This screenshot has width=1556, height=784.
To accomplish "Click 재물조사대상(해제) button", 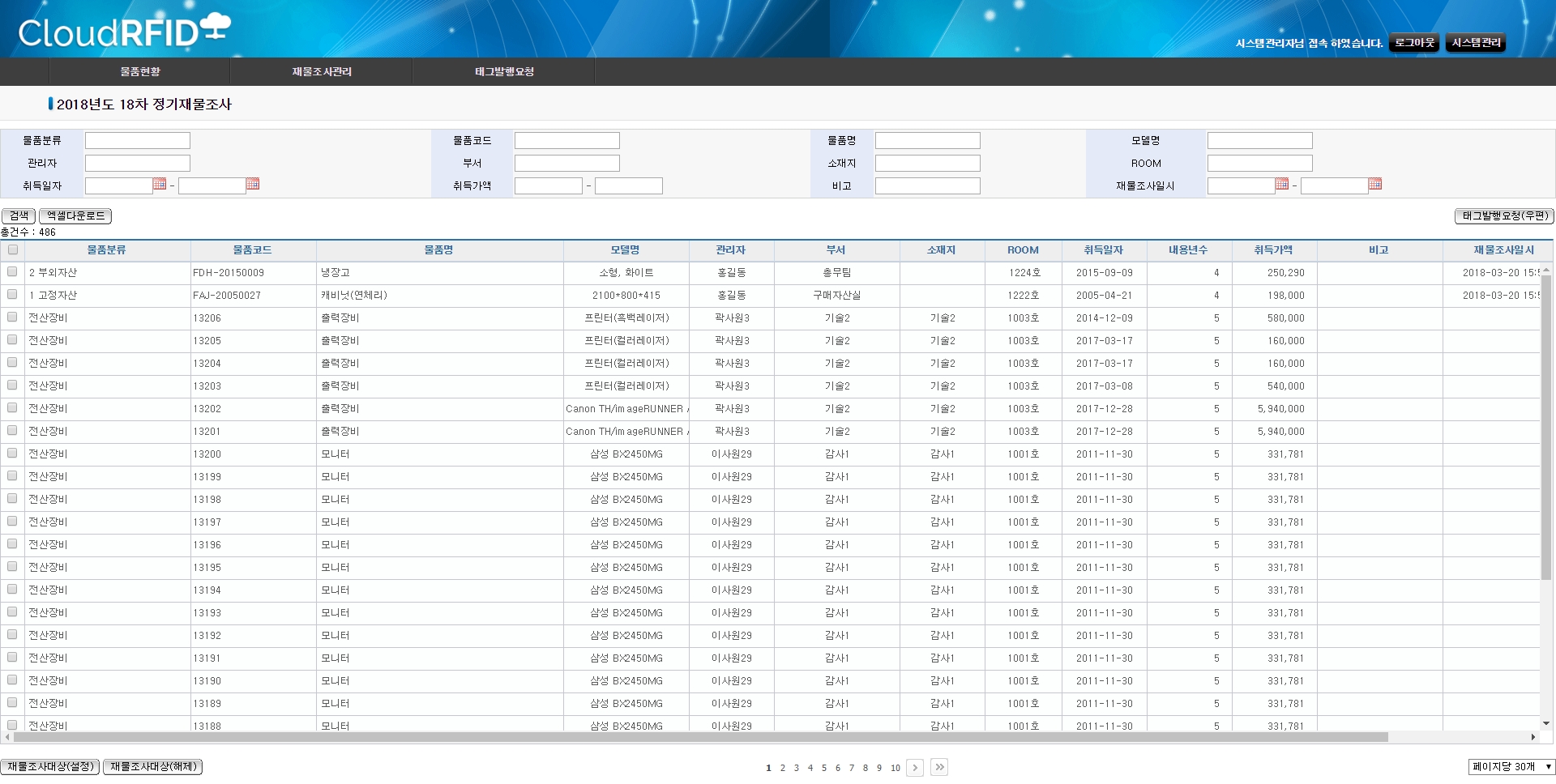I will (152, 767).
